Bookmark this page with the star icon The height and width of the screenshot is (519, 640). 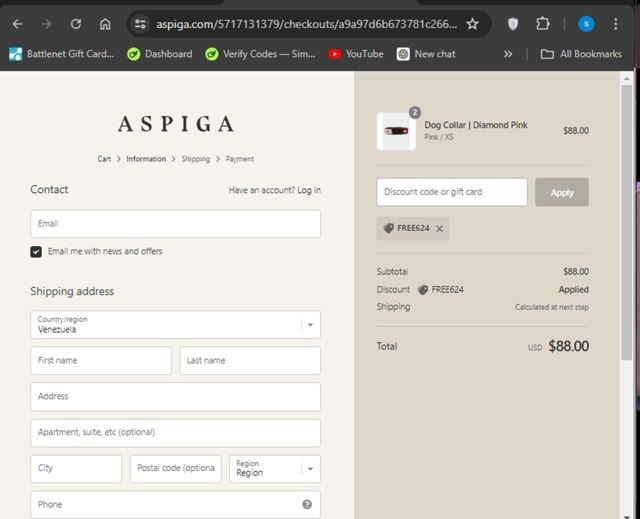pyautogui.click(x=472, y=24)
